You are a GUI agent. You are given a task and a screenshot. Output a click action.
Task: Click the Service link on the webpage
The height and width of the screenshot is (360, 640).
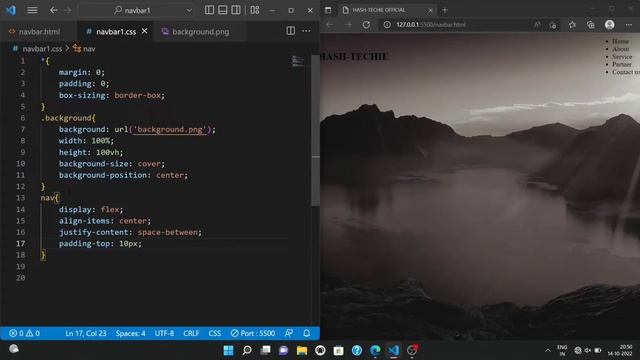tap(622, 56)
